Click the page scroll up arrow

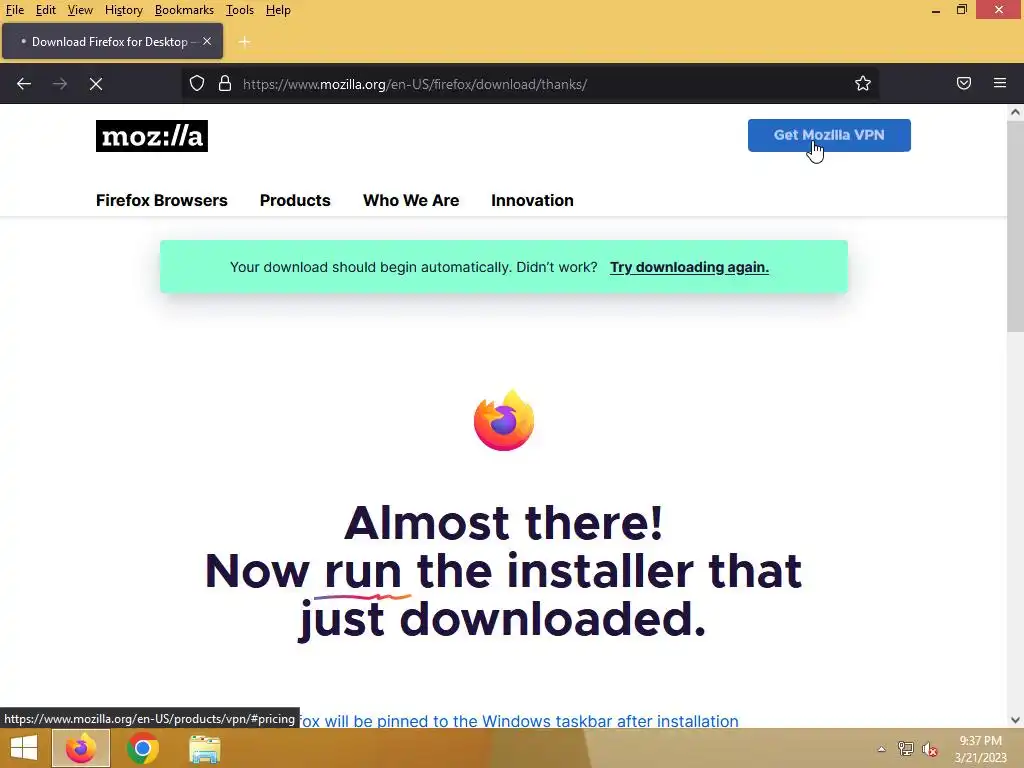pos(1015,112)
